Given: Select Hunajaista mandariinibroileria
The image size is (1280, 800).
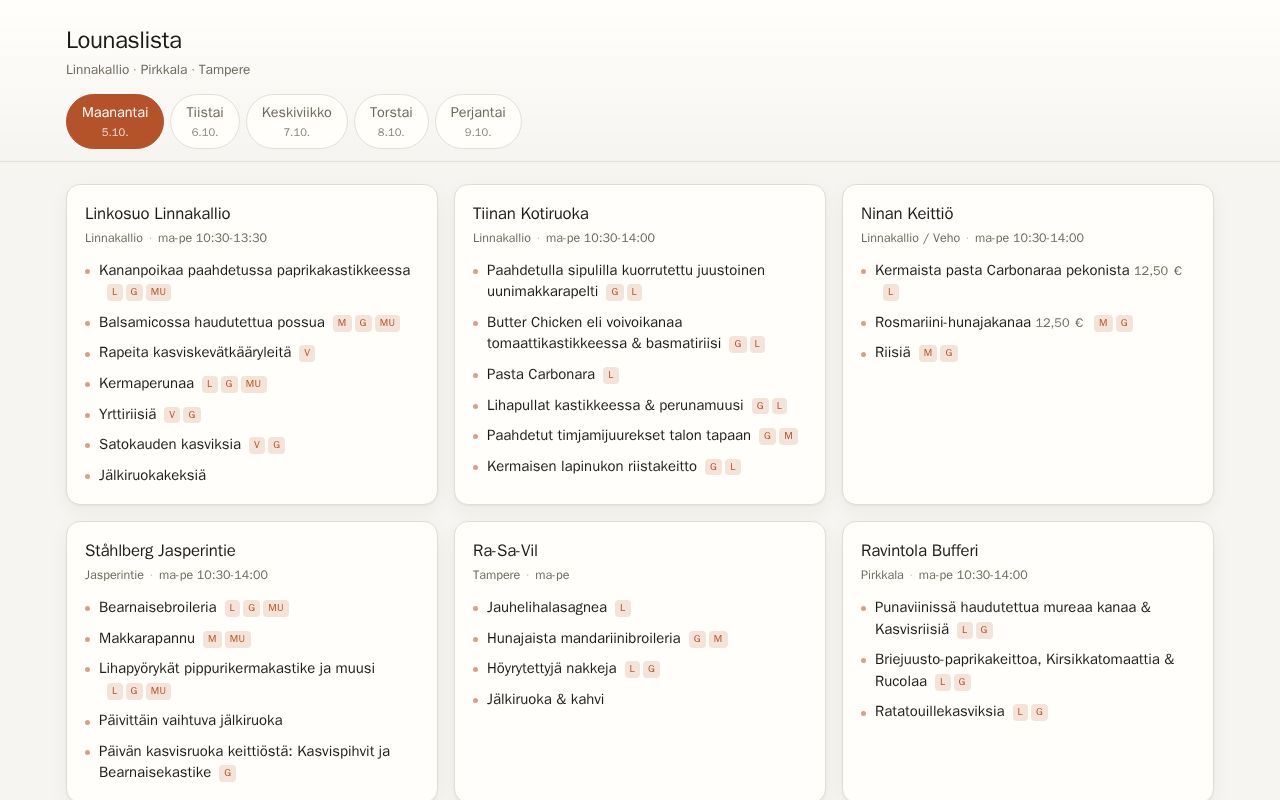Looking at the screenshot, I should pos(584,638).
